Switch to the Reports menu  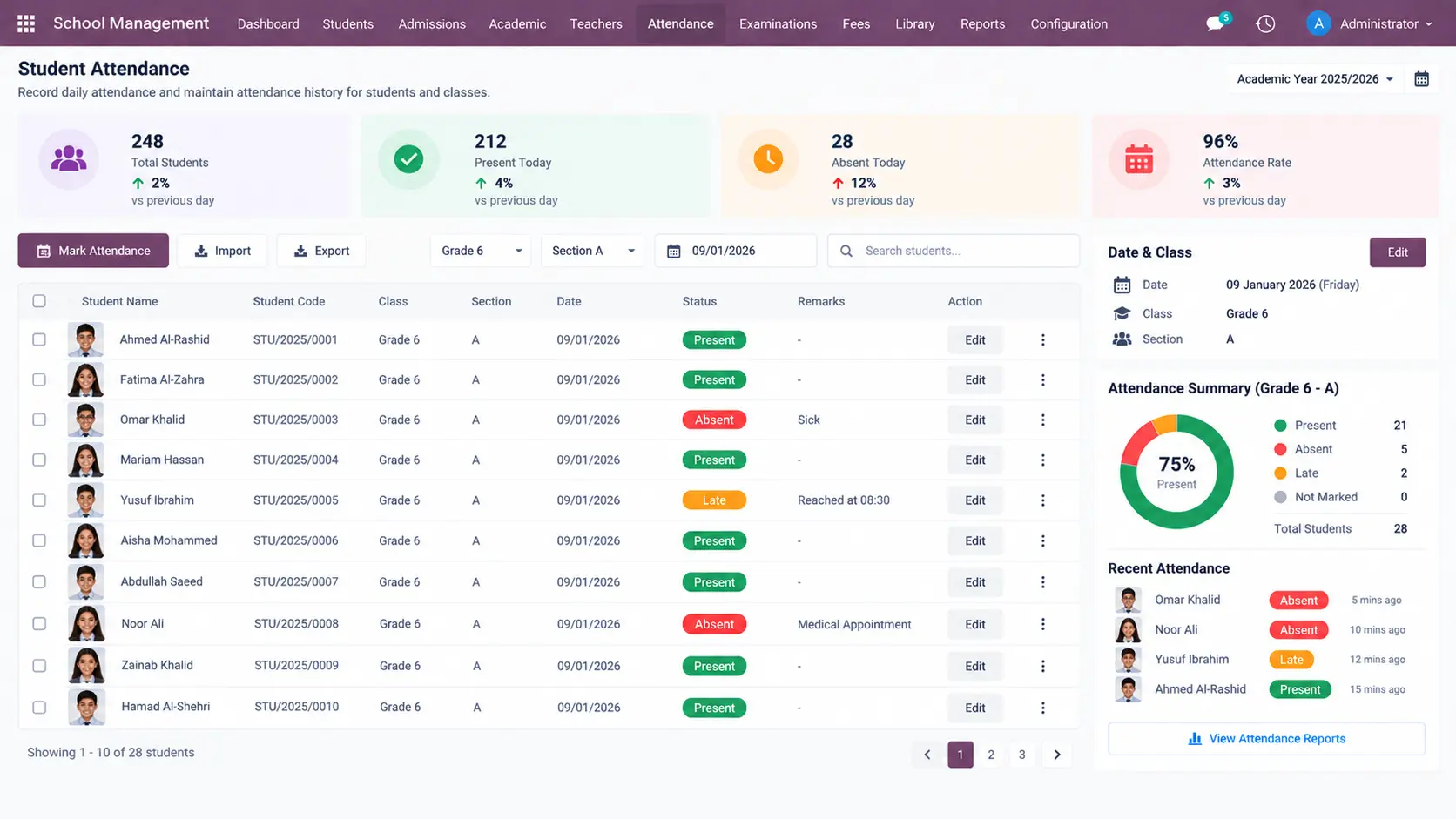click(x=982, y=23)
